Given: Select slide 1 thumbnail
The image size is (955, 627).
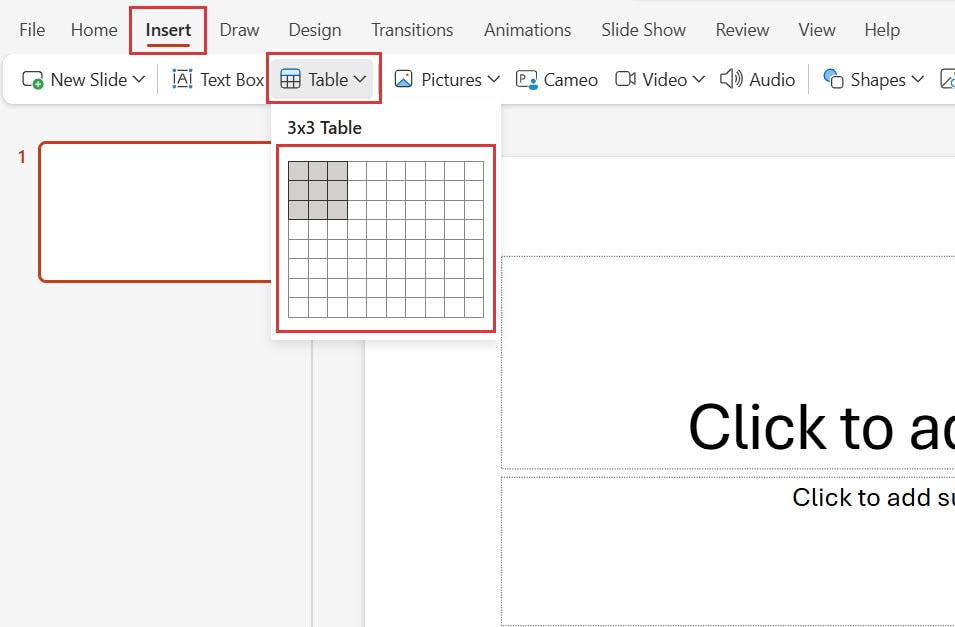Looking at the screenshot, I should 155,212.
